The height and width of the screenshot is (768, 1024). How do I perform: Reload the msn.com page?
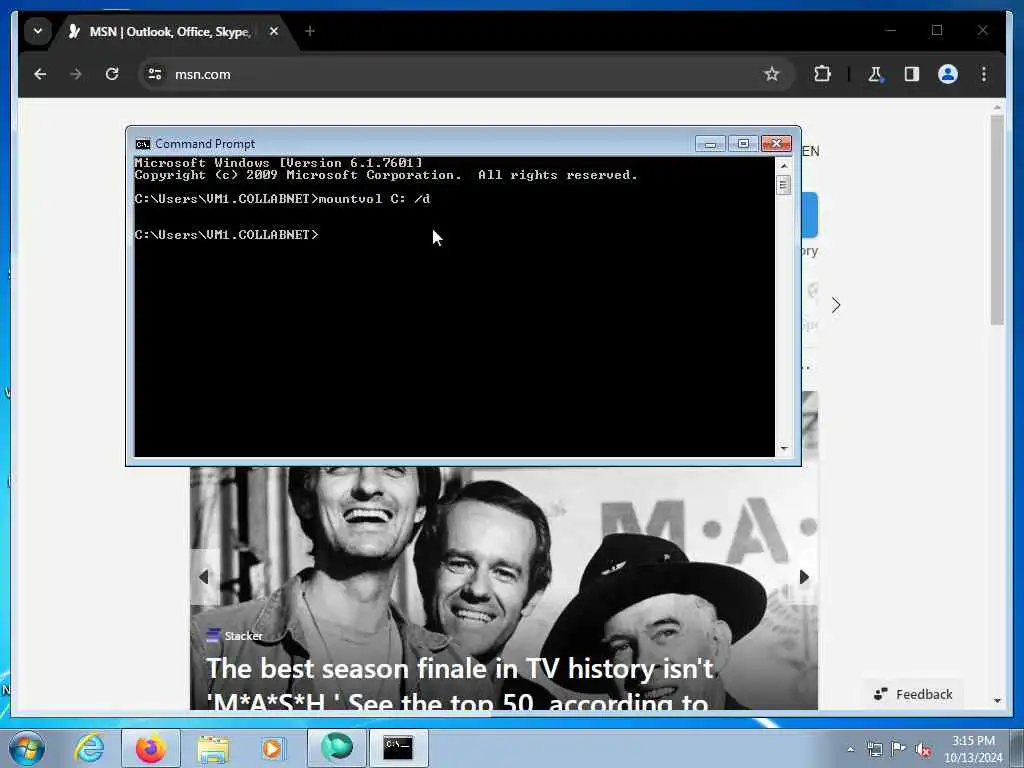click(x=112, y=74)
